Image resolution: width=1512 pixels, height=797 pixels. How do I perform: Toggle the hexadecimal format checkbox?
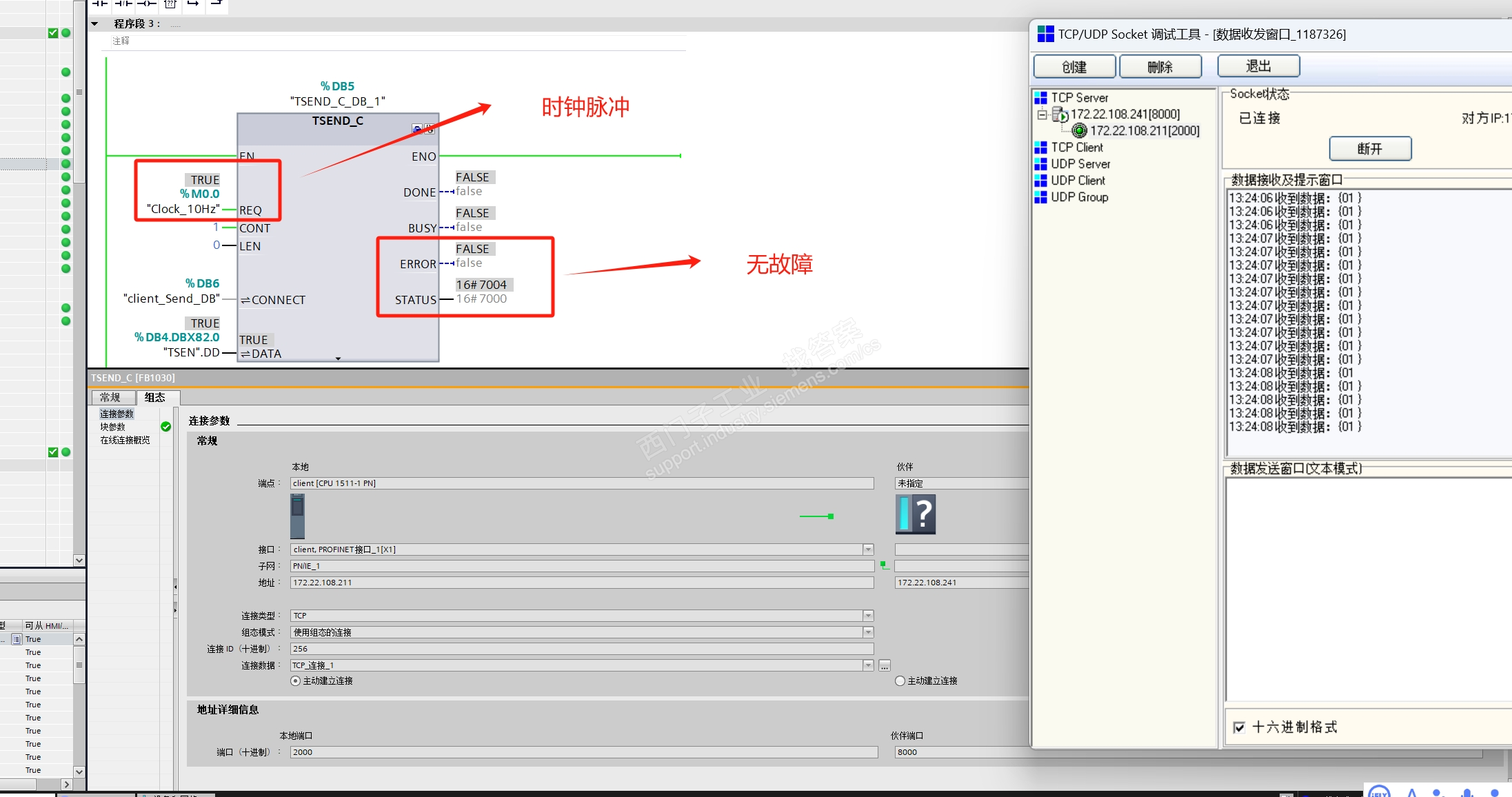tap(1239, 727)
